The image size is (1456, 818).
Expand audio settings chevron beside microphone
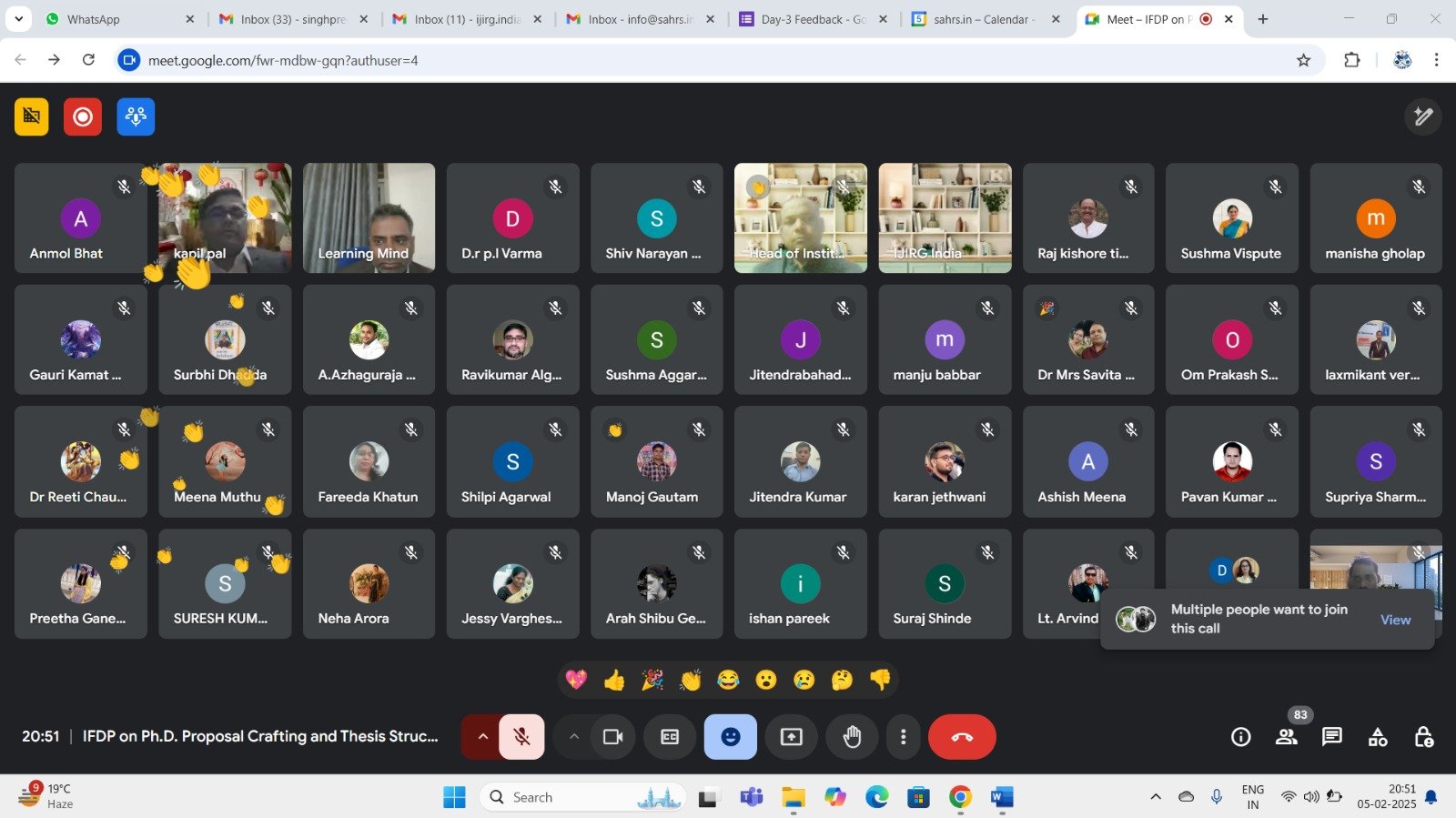click(482, 737)
